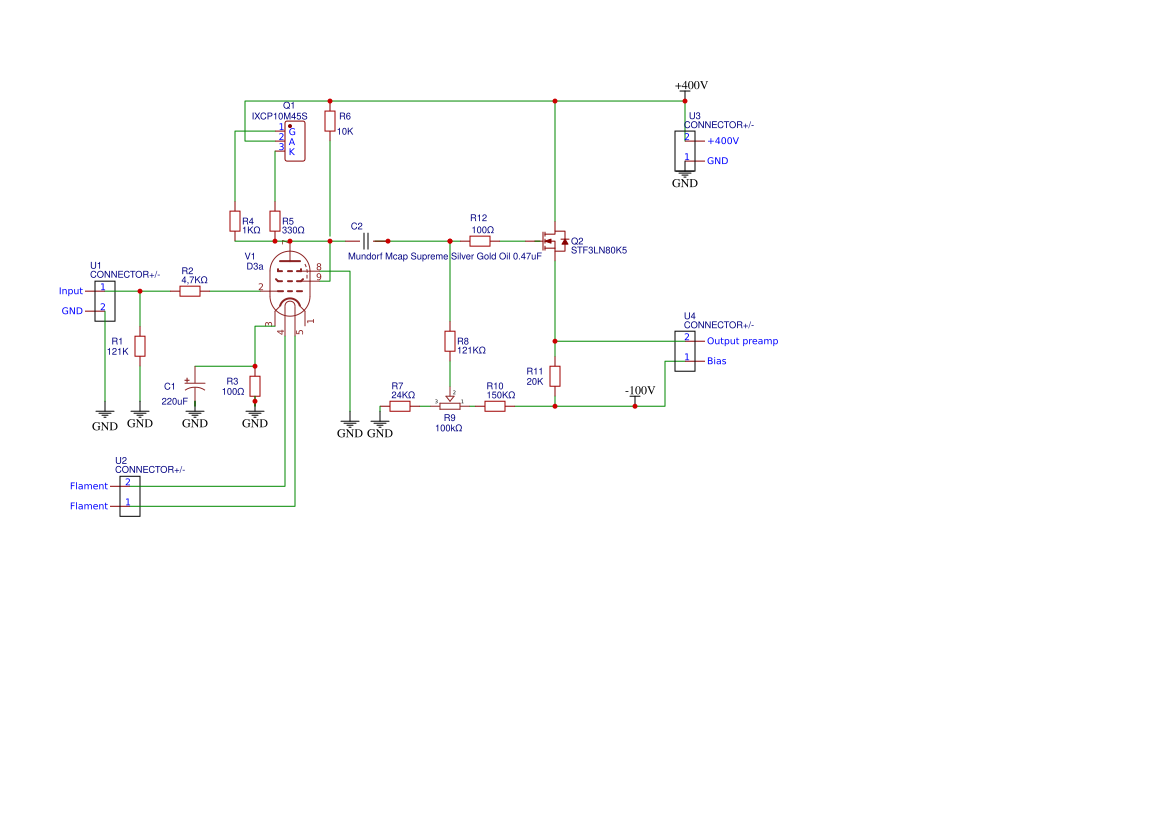This screenshot has width=1169, height=828.
Task: Click the U2 filament connector box
Action: point(130,496)
